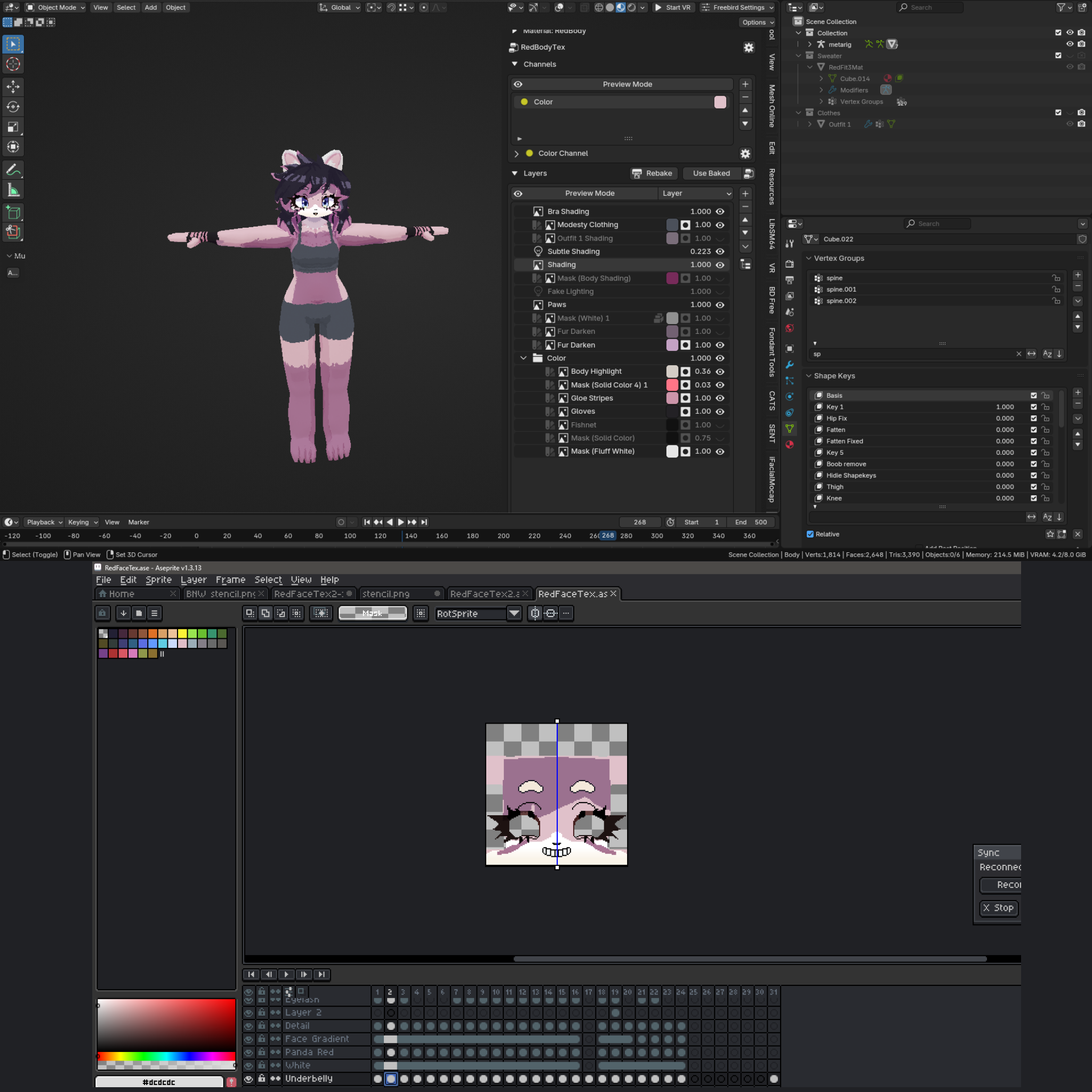Play animation in the Blender timeline

coord(401,522)
